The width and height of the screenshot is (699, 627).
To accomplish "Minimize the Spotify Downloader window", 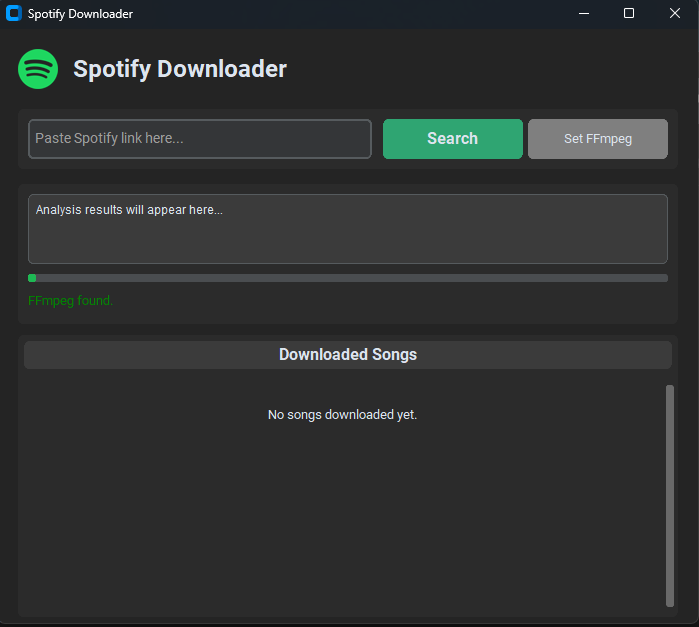I will [x=584, y=13].
